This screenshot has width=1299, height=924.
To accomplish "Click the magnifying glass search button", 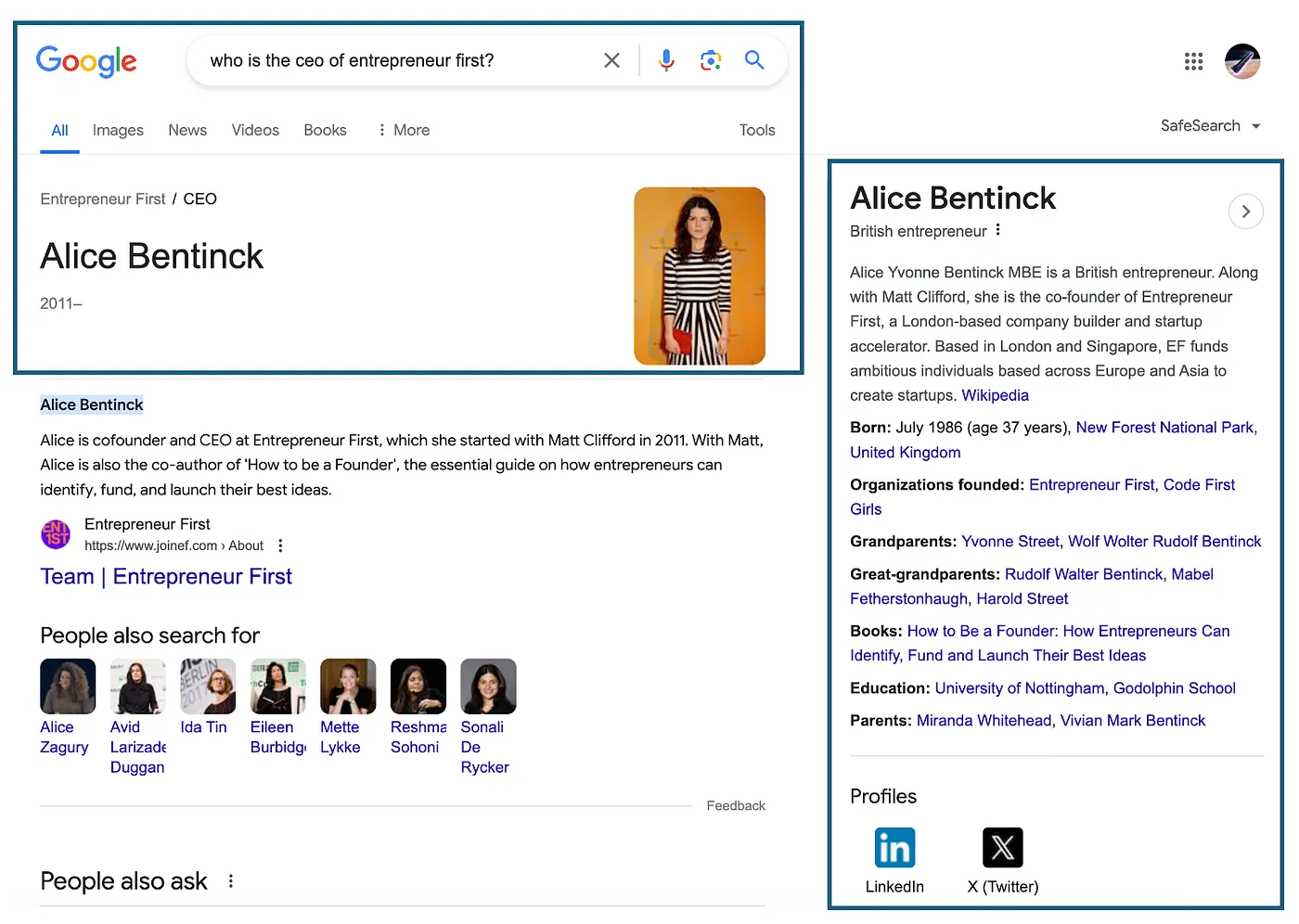I will 754,60.
